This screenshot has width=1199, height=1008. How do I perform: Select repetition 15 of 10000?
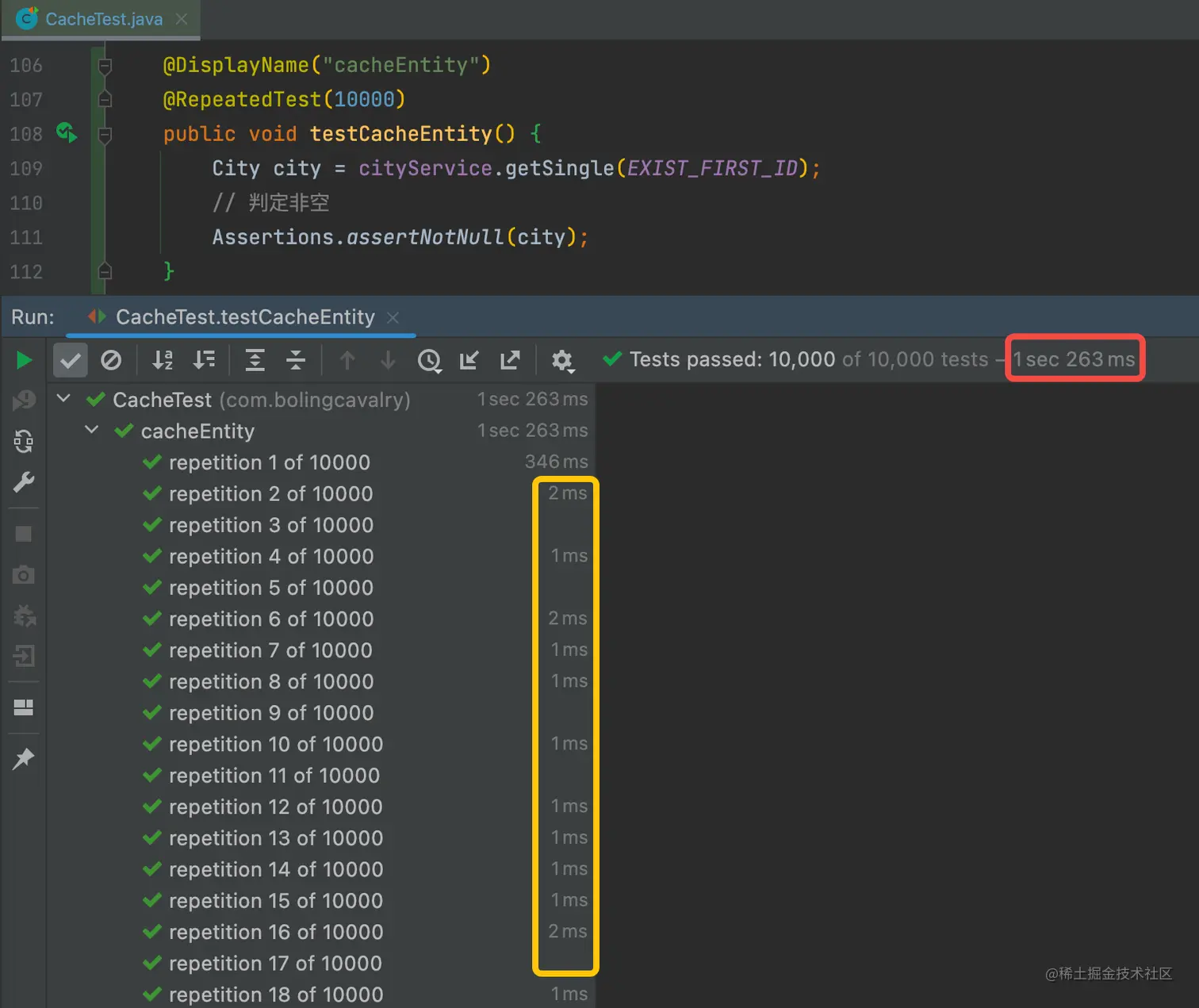point(321,901)
